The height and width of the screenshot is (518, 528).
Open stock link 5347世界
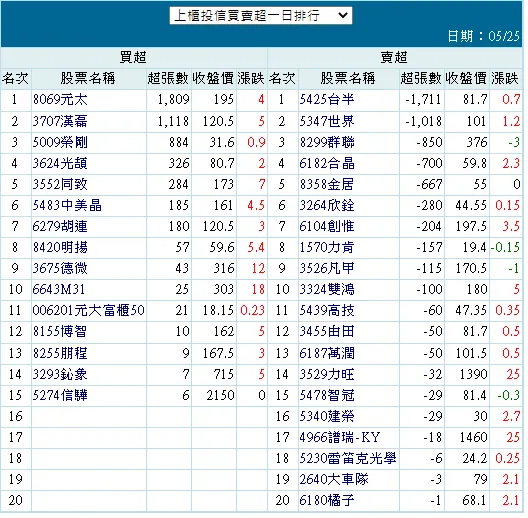(x=327, y=121)
